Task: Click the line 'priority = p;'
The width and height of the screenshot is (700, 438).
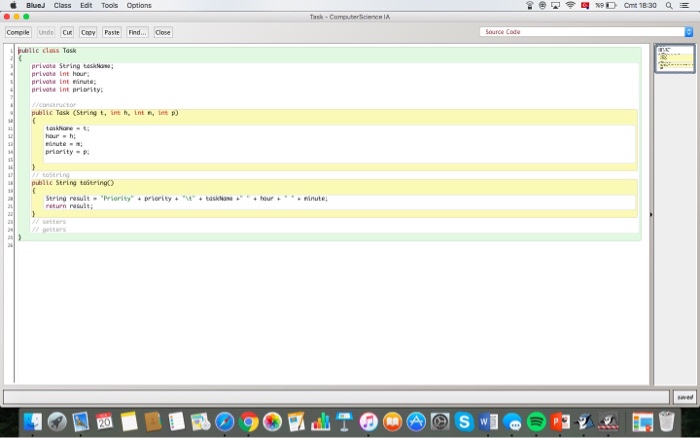Action: 67,152
